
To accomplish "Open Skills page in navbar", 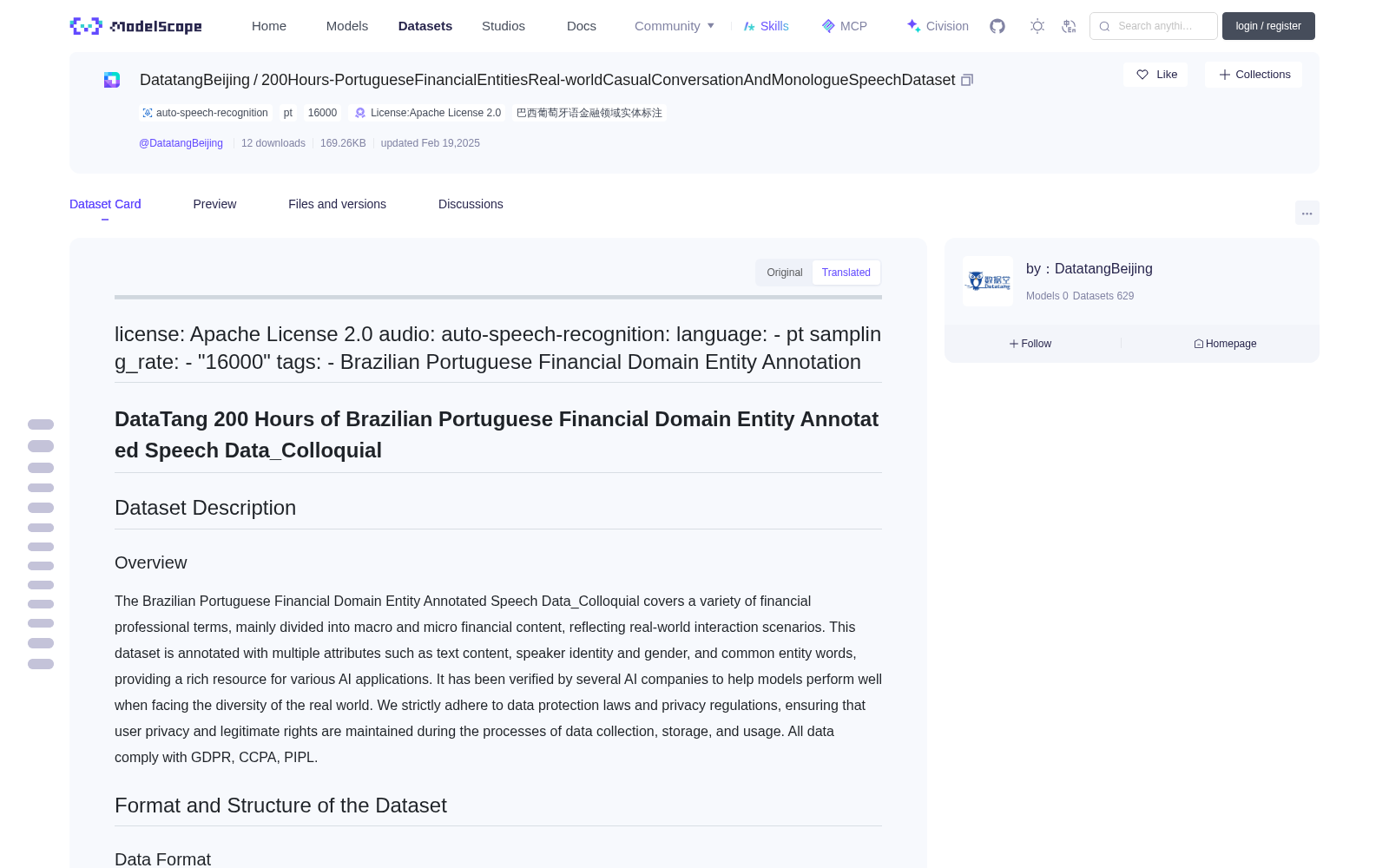I will tap(767, 26).
